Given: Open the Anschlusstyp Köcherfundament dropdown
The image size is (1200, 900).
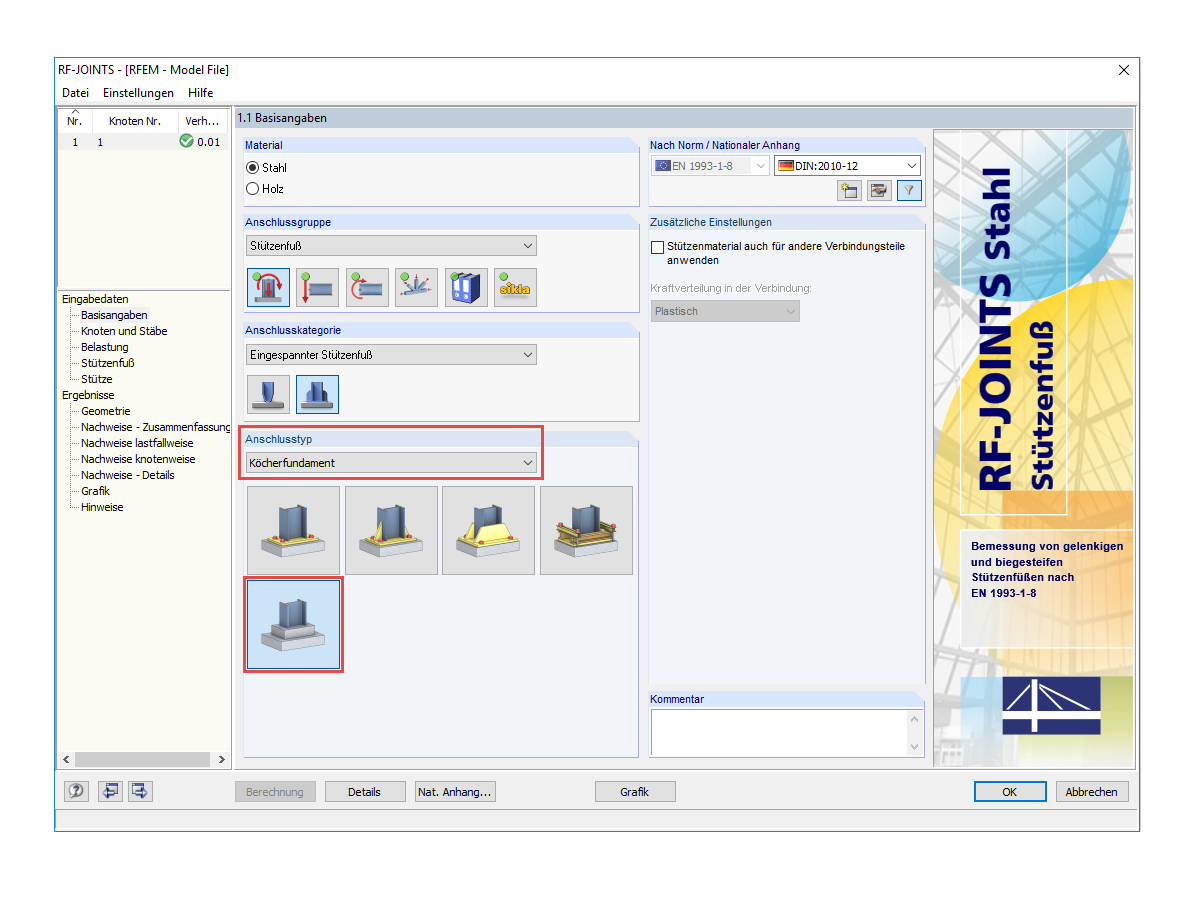Looking at the screenshot, I should tap(391, 463).
